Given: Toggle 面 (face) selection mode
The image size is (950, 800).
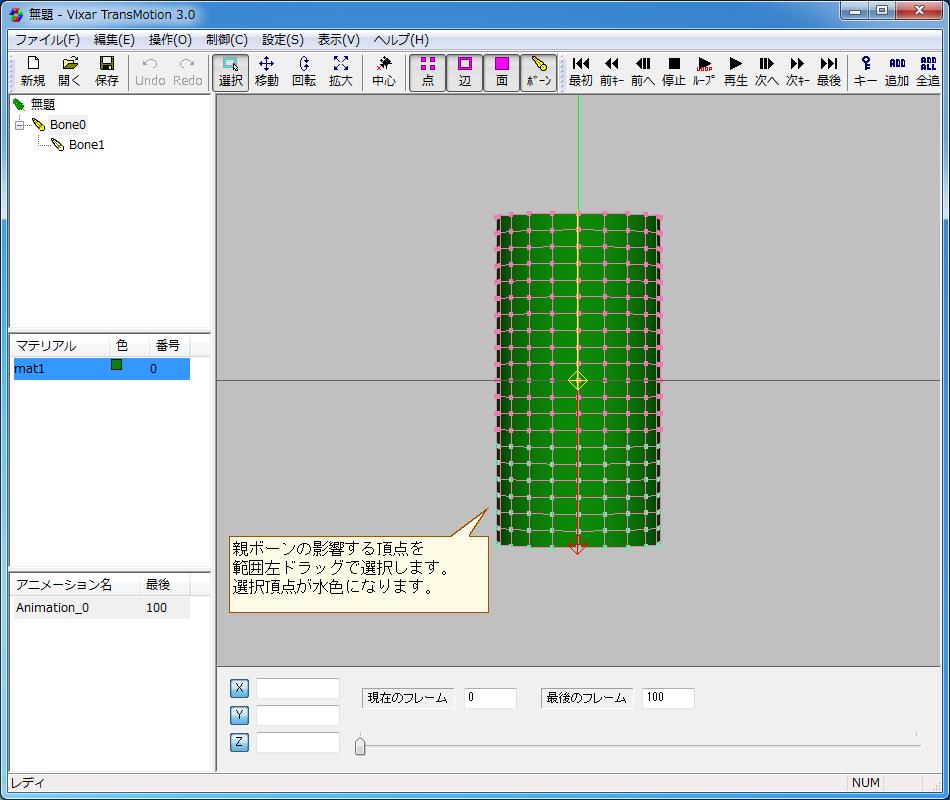Looking at the screenshot, I should (x=502, y=71).
